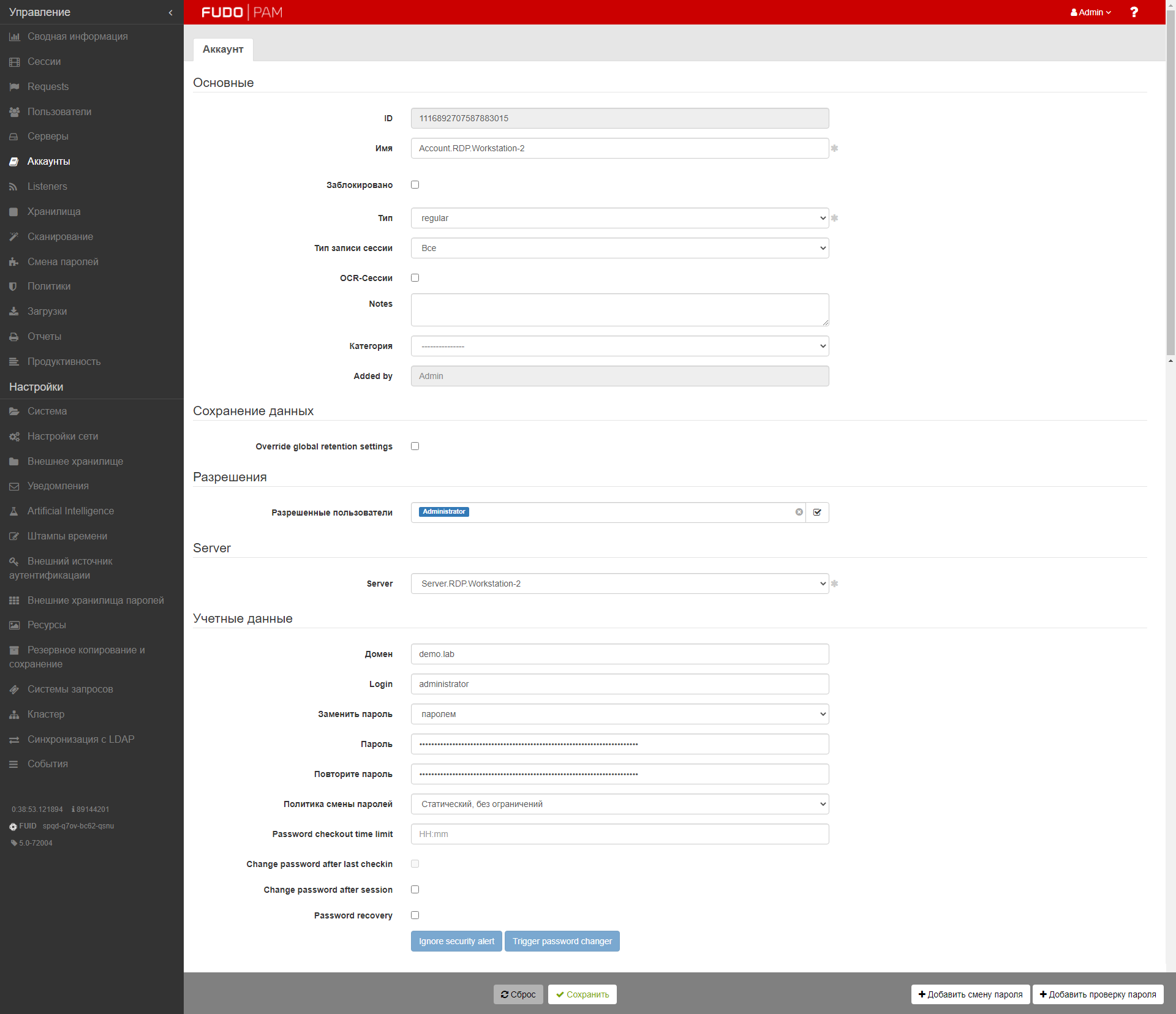
Task: Clear allowed users with the x icon
Action: pyautogui.click(x=799, y=512)
